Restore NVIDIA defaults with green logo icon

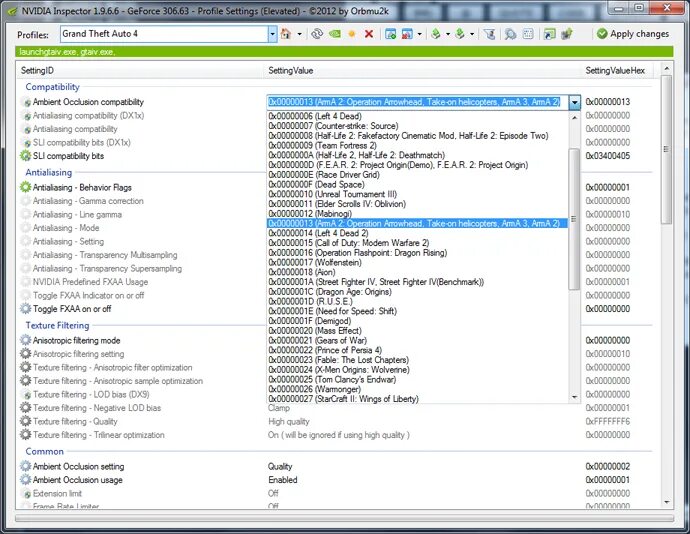334,34
